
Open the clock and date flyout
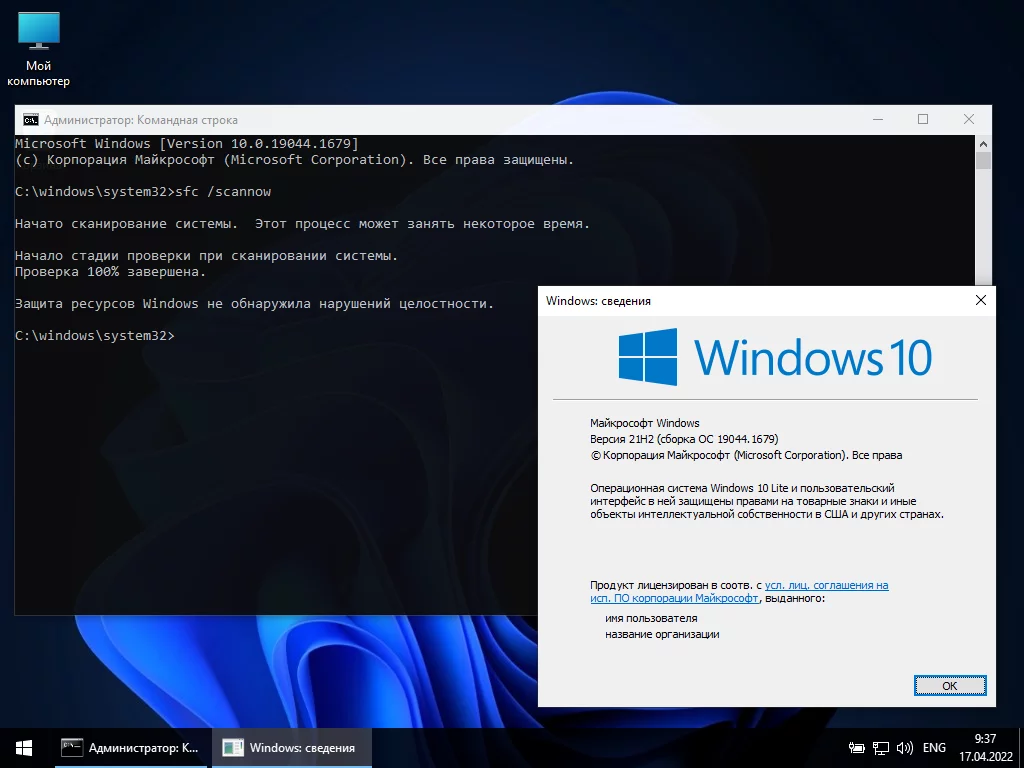[985, 748]
